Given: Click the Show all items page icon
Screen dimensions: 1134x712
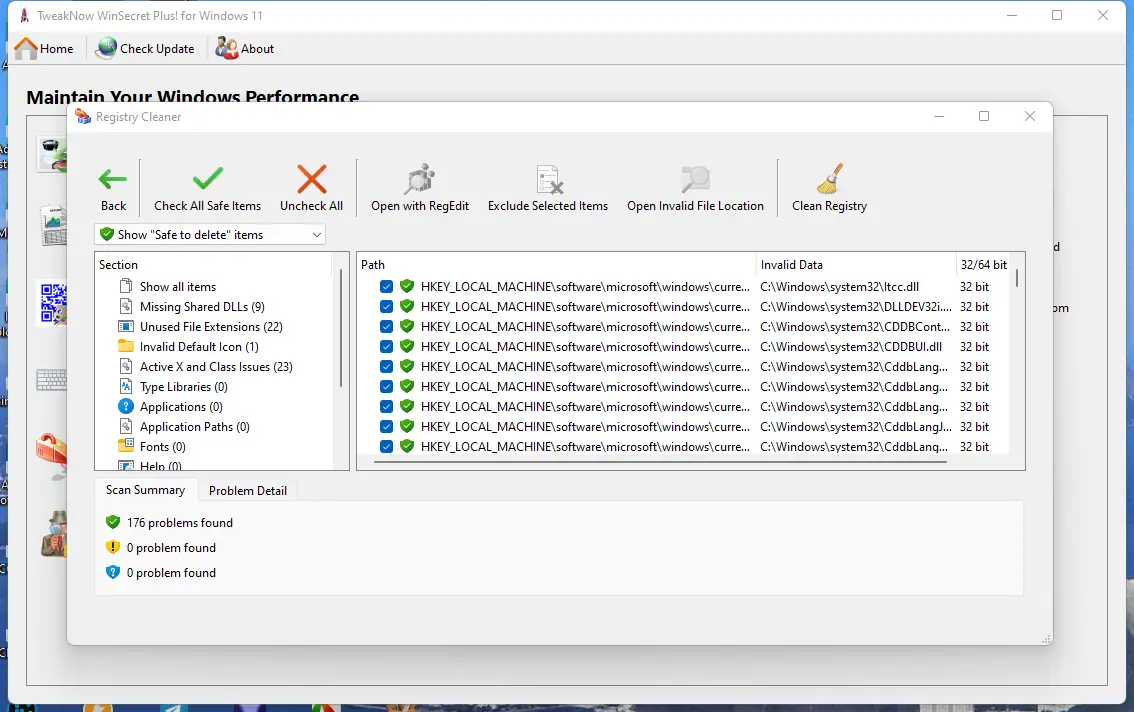Looking at the screenshot, I should click(x=126, y=286).
